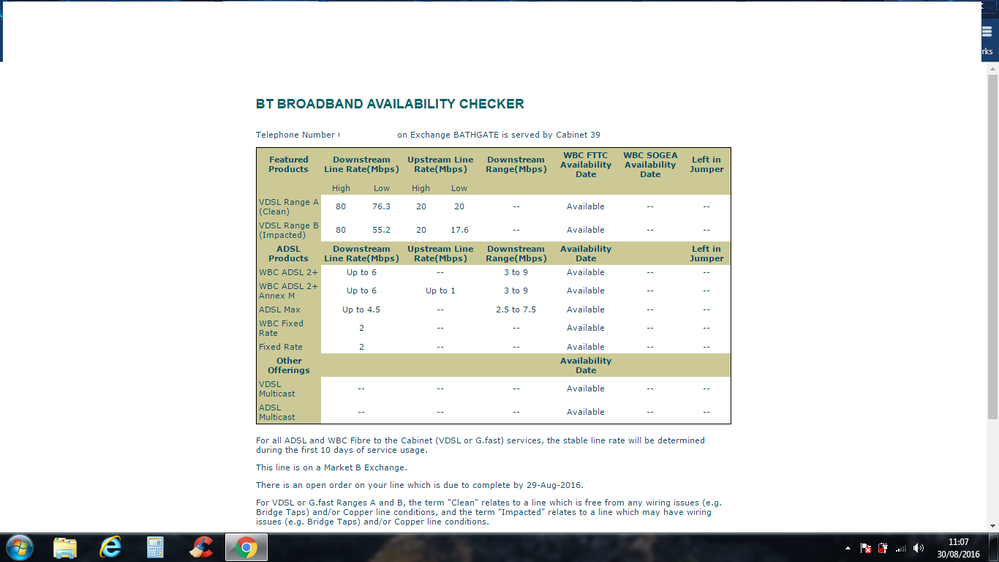Select the Up to 1 upstream value

coord(440,291)
